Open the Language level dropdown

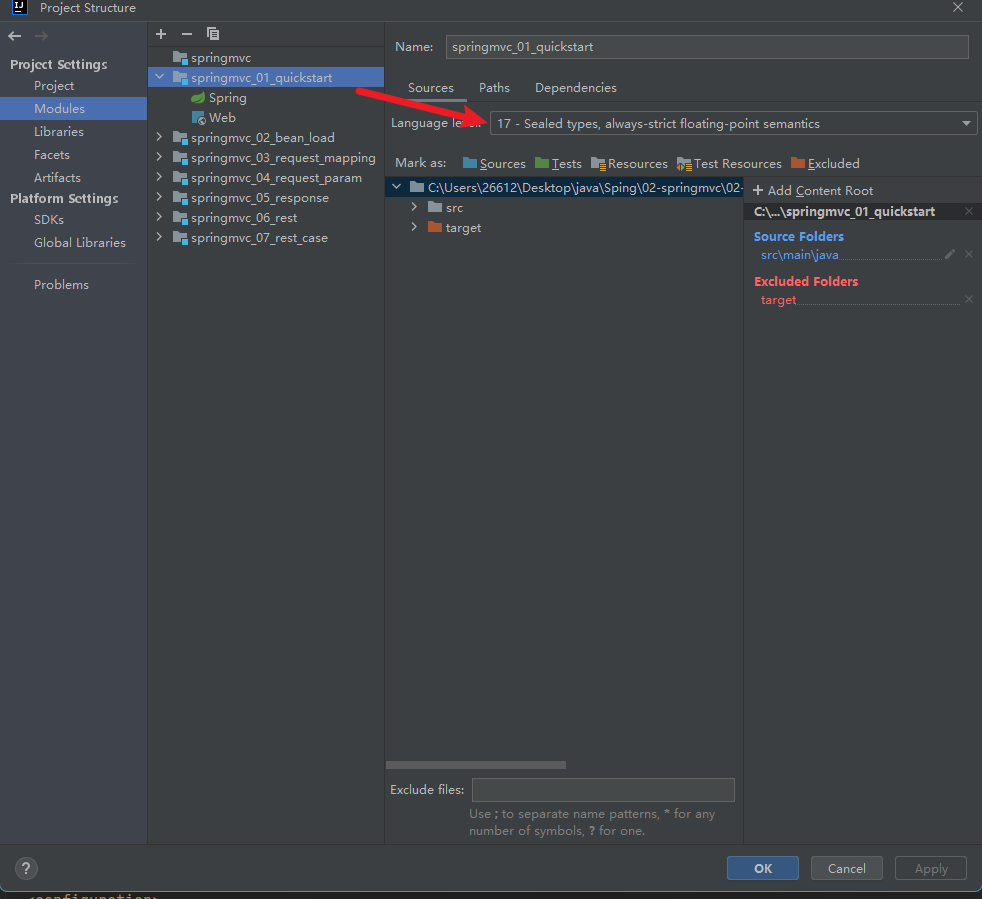tap(733, 123)
